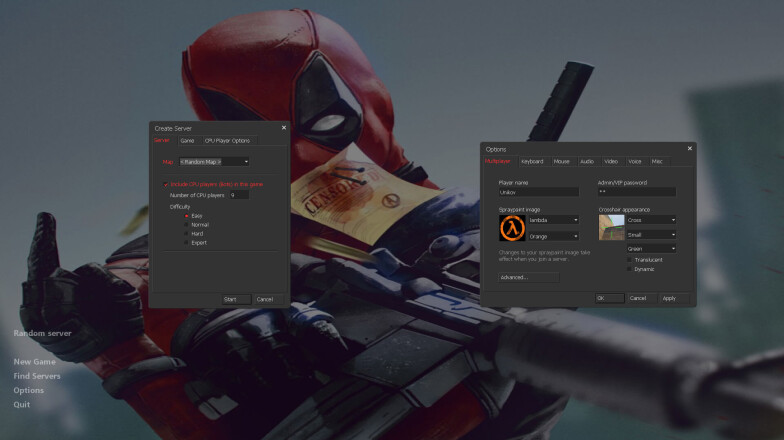This screenshot has height=440, width=784.
Task: Click the Admin/VIP password field
Action: coord(636,192)
